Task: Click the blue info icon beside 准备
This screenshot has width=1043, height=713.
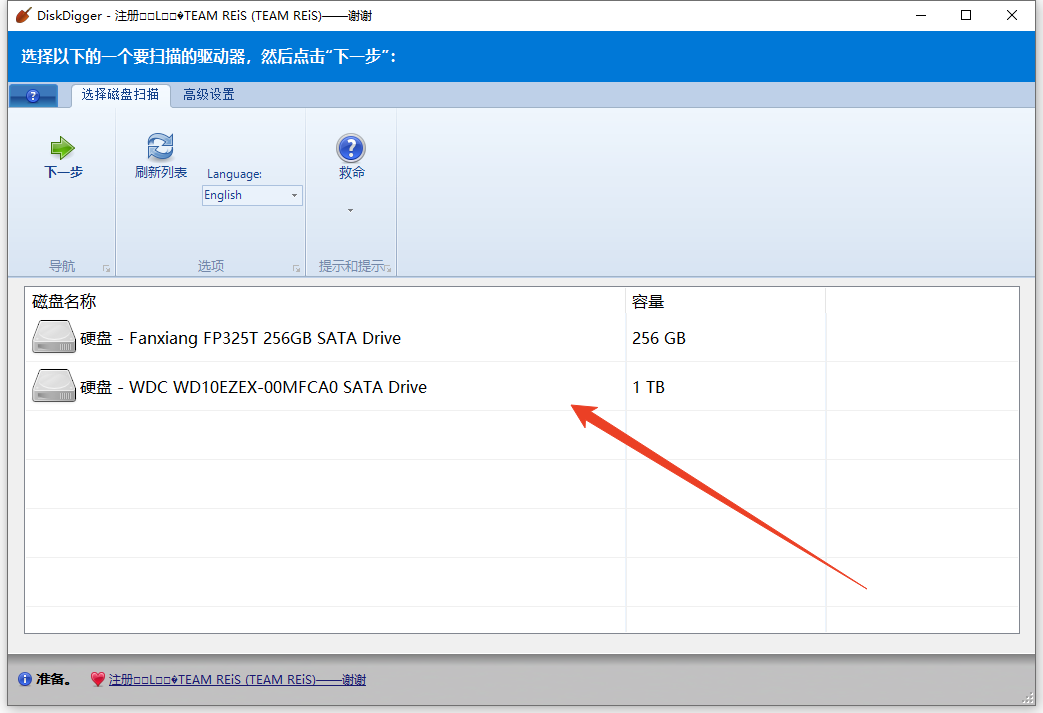Action: point(25,680)
